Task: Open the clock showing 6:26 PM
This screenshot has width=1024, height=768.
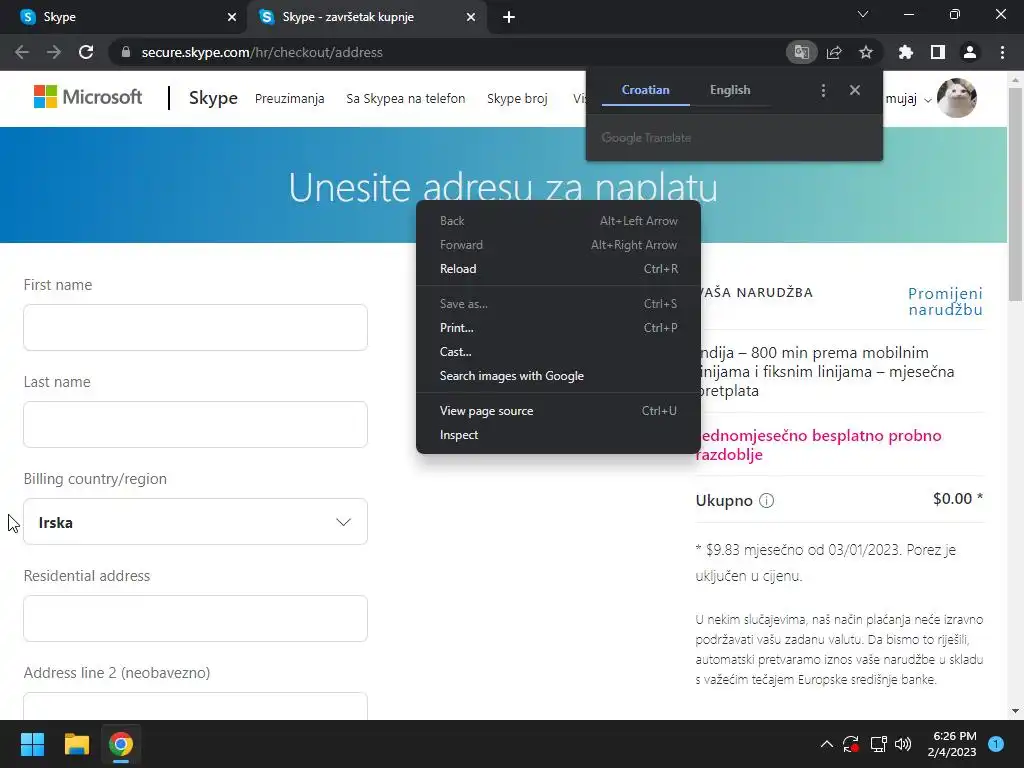Action: 952,744
